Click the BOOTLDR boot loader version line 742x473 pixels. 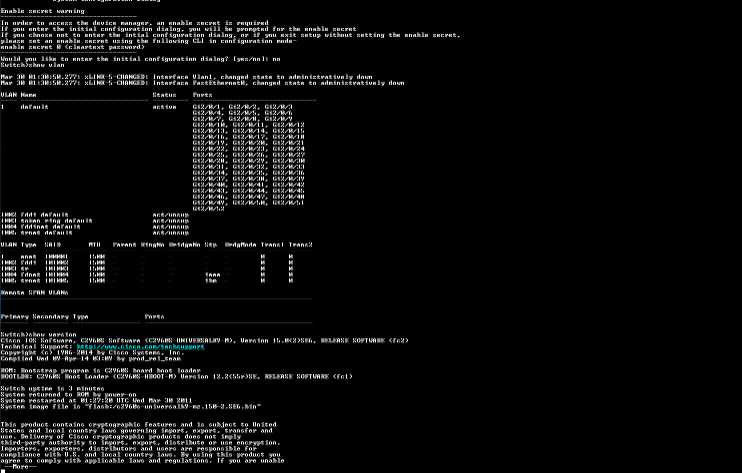click(177, 377)
